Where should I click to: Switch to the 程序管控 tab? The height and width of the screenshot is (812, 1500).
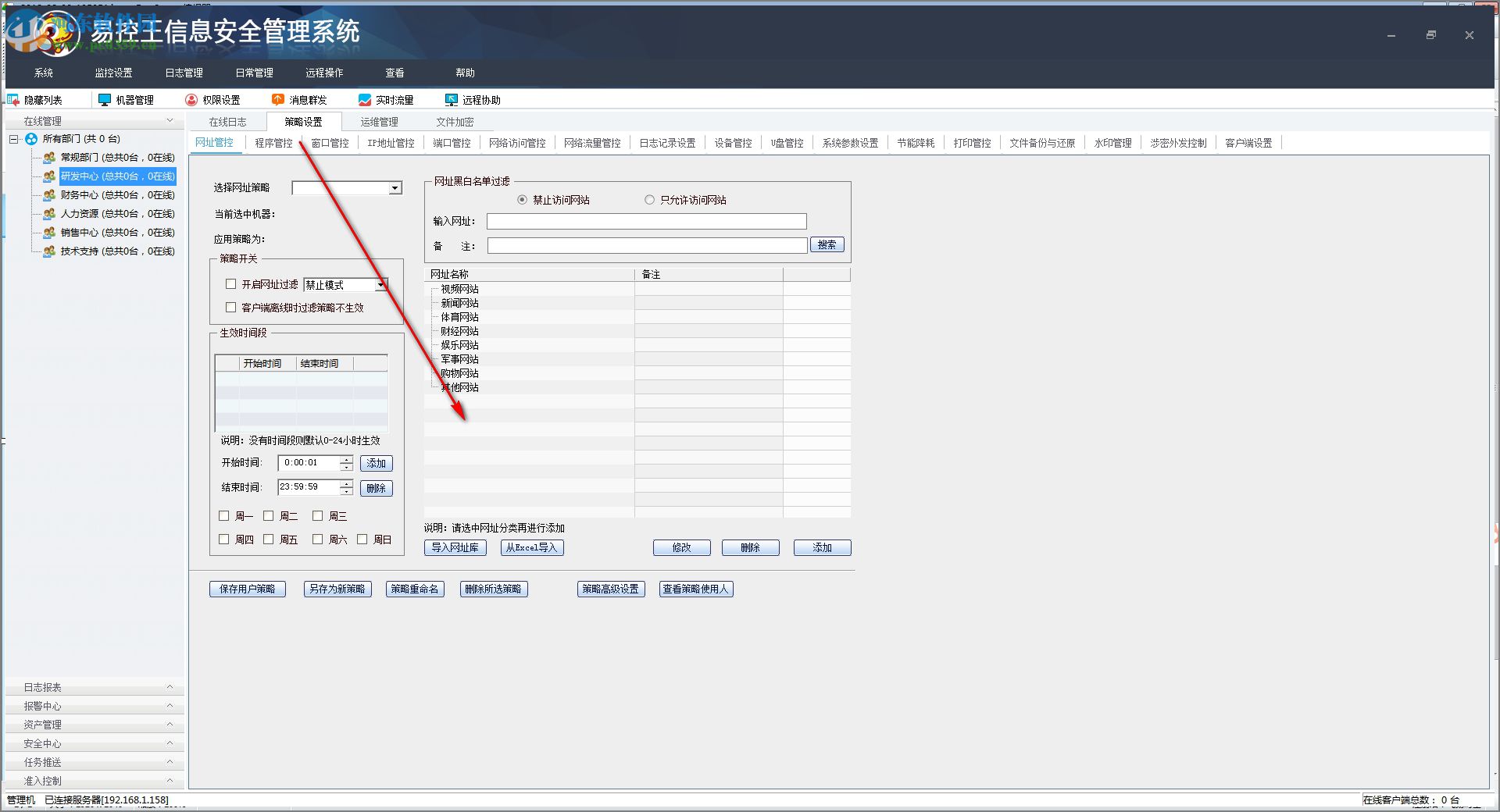point(273,143)
